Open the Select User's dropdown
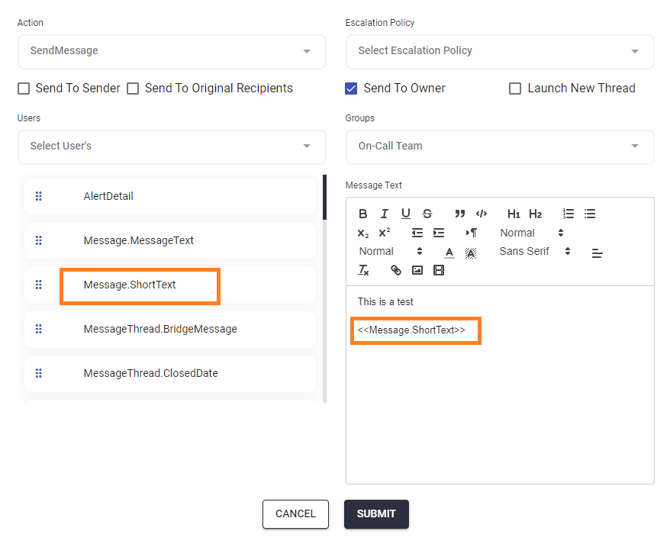 click(x=172, y=147)
